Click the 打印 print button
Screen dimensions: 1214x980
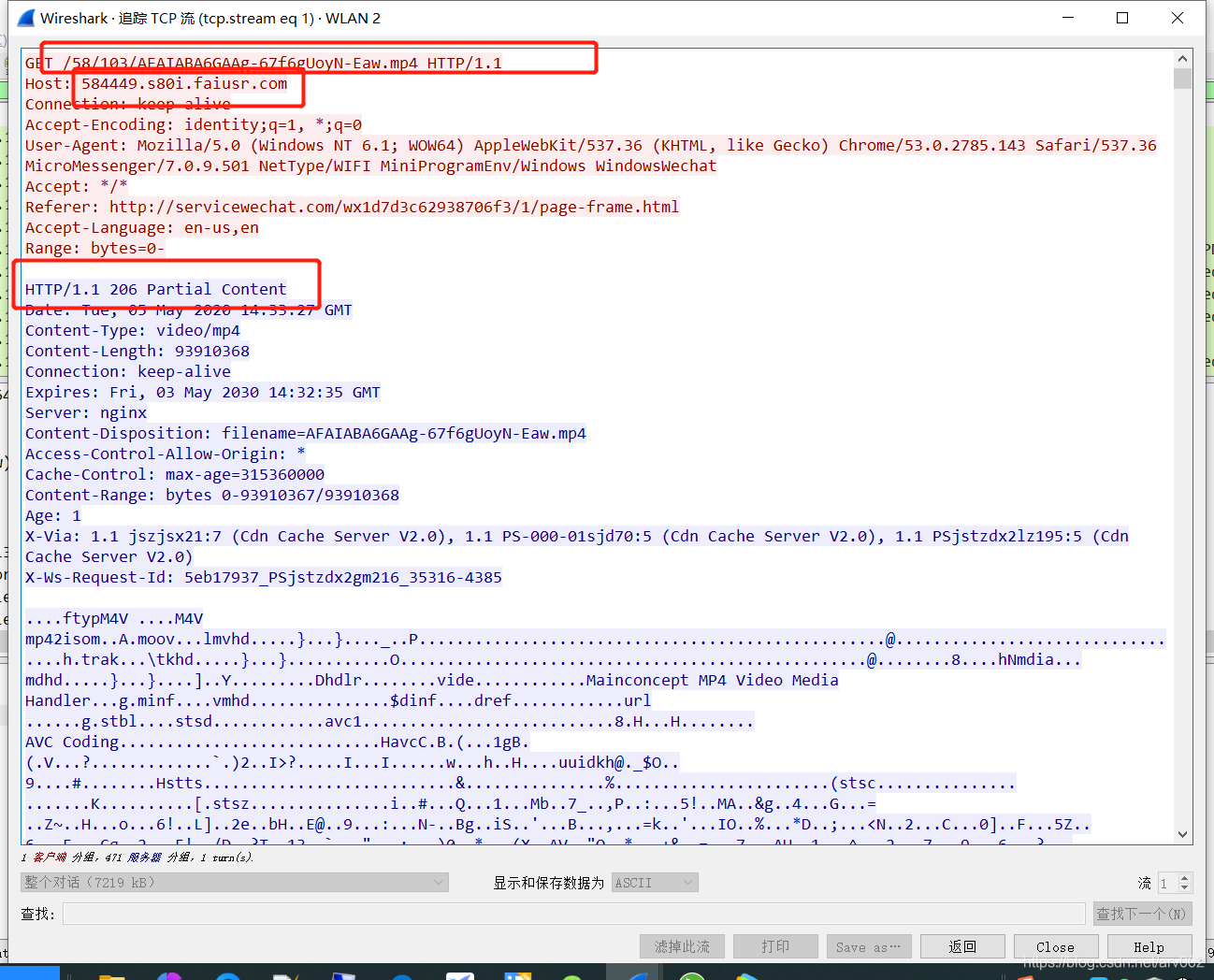click(x=775, y=946)
